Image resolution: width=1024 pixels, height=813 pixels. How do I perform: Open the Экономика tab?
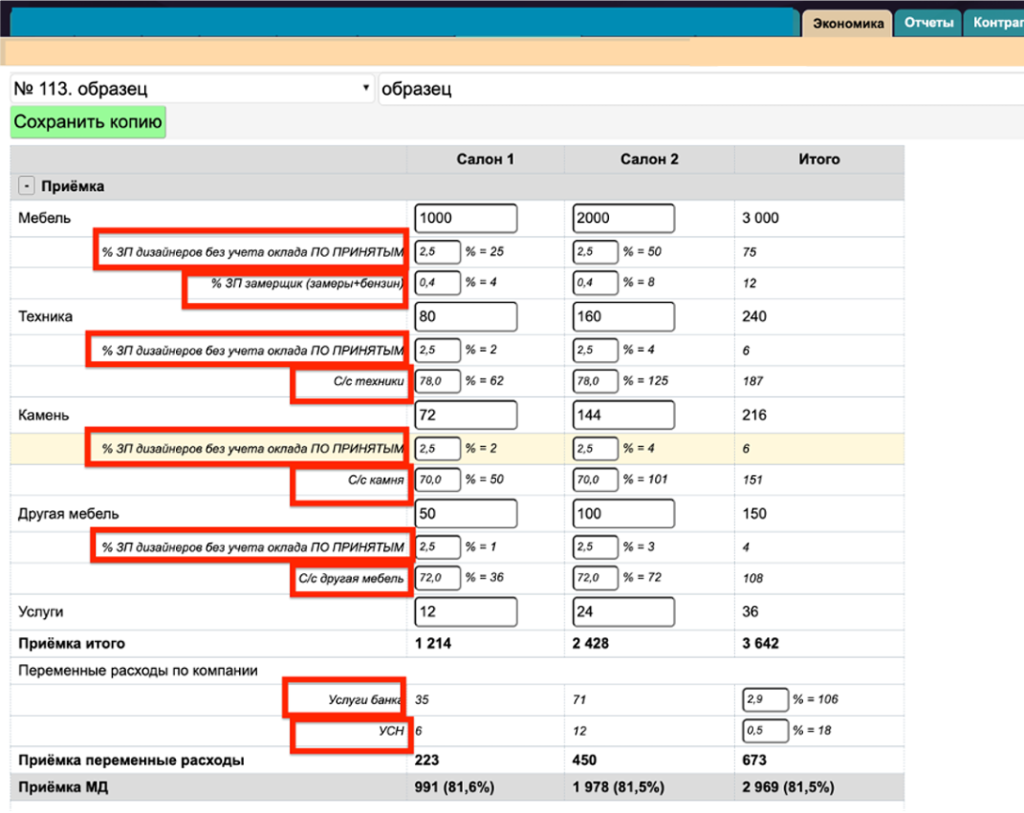click(x=848, y=23)
